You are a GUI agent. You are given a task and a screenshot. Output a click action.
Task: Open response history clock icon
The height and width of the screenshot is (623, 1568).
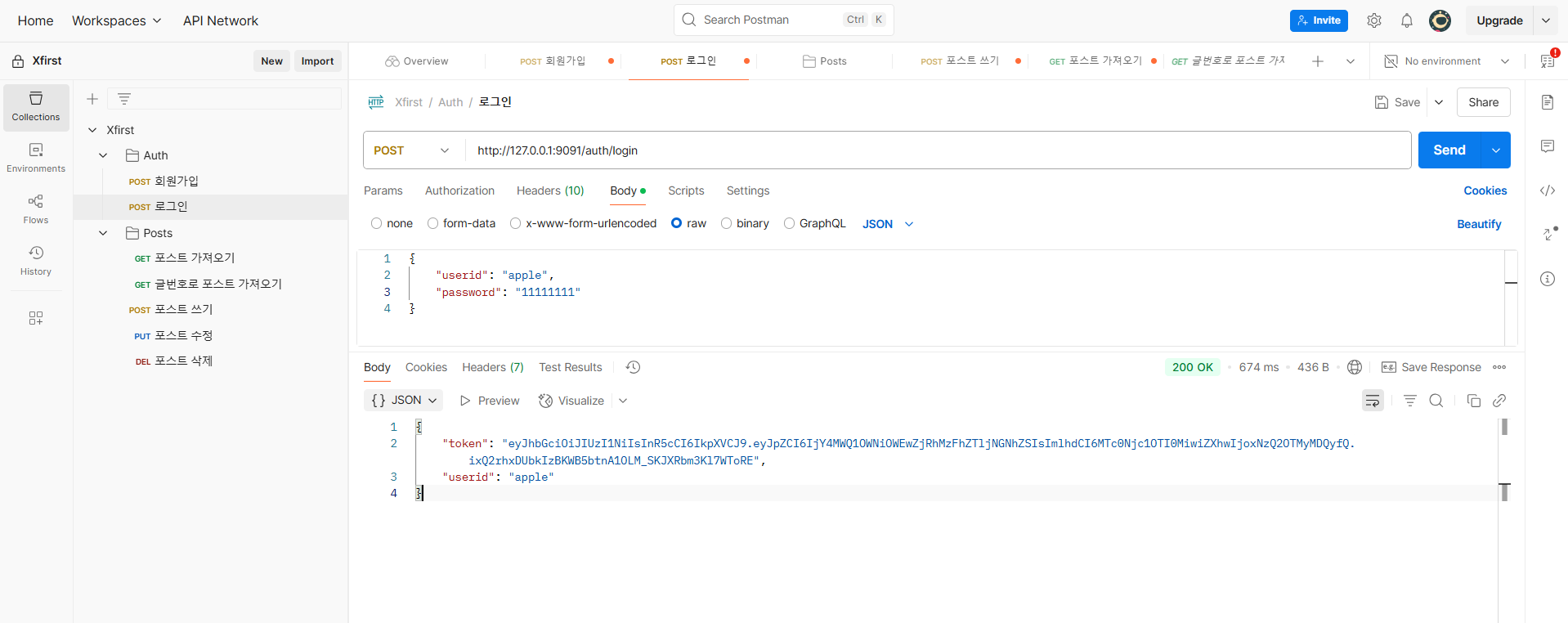633,367
